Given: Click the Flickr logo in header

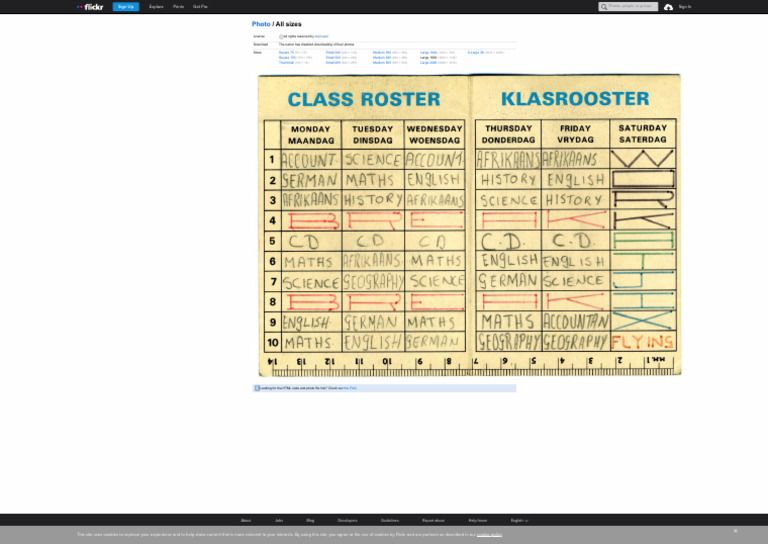Looking at the screenshot, I should 90,7.
